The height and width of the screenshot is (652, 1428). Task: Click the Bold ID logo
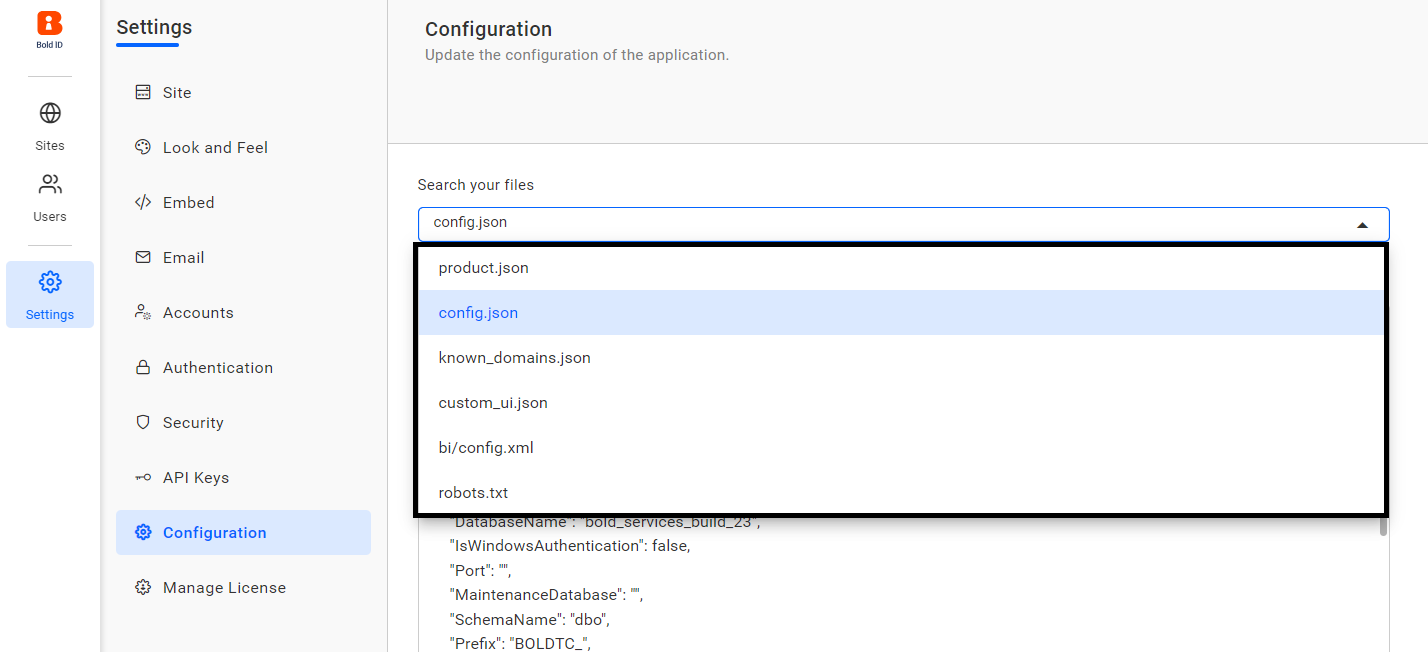tap(49, 22)
